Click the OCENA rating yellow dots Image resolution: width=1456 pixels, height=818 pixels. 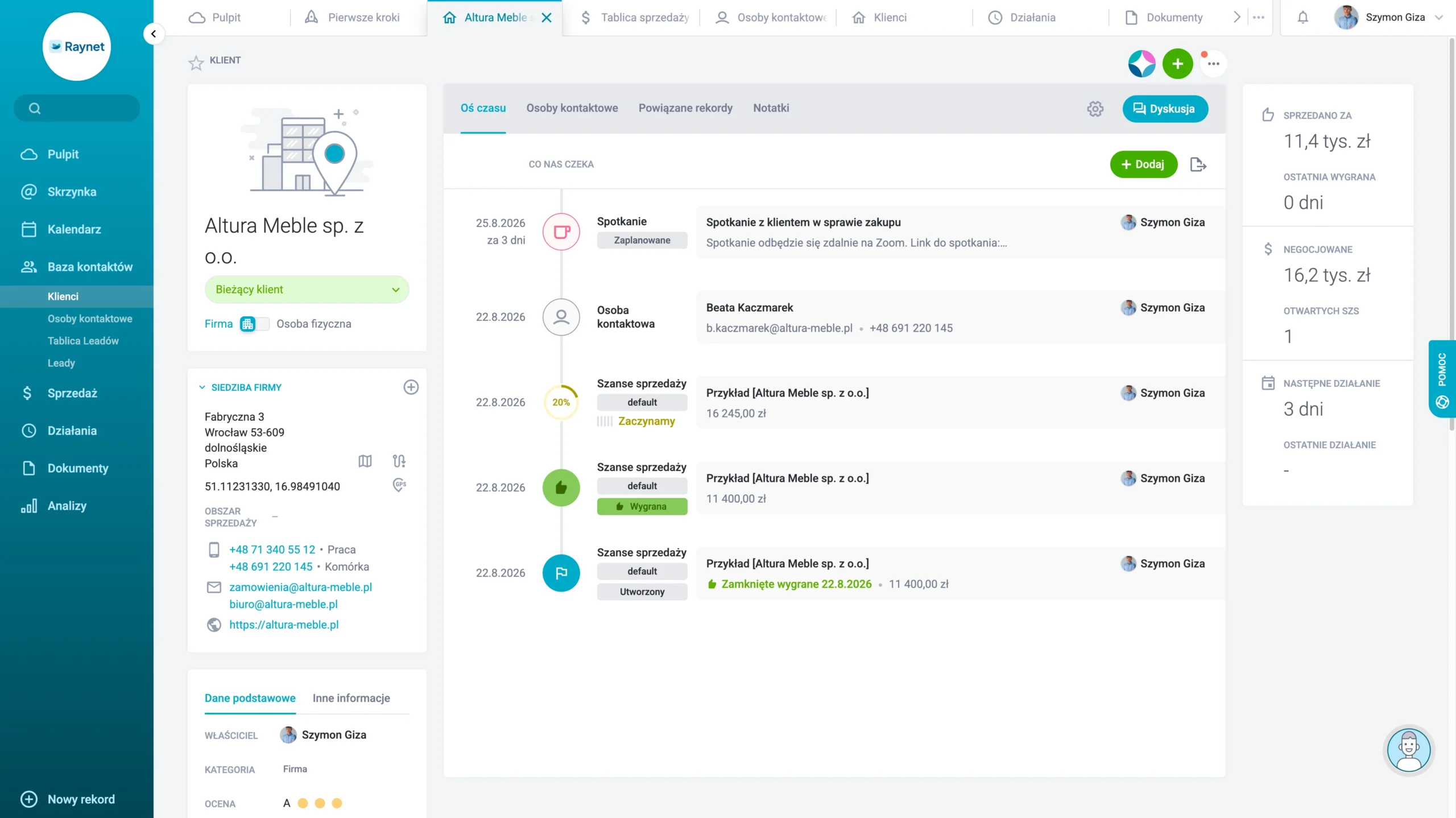click(320, 803)
